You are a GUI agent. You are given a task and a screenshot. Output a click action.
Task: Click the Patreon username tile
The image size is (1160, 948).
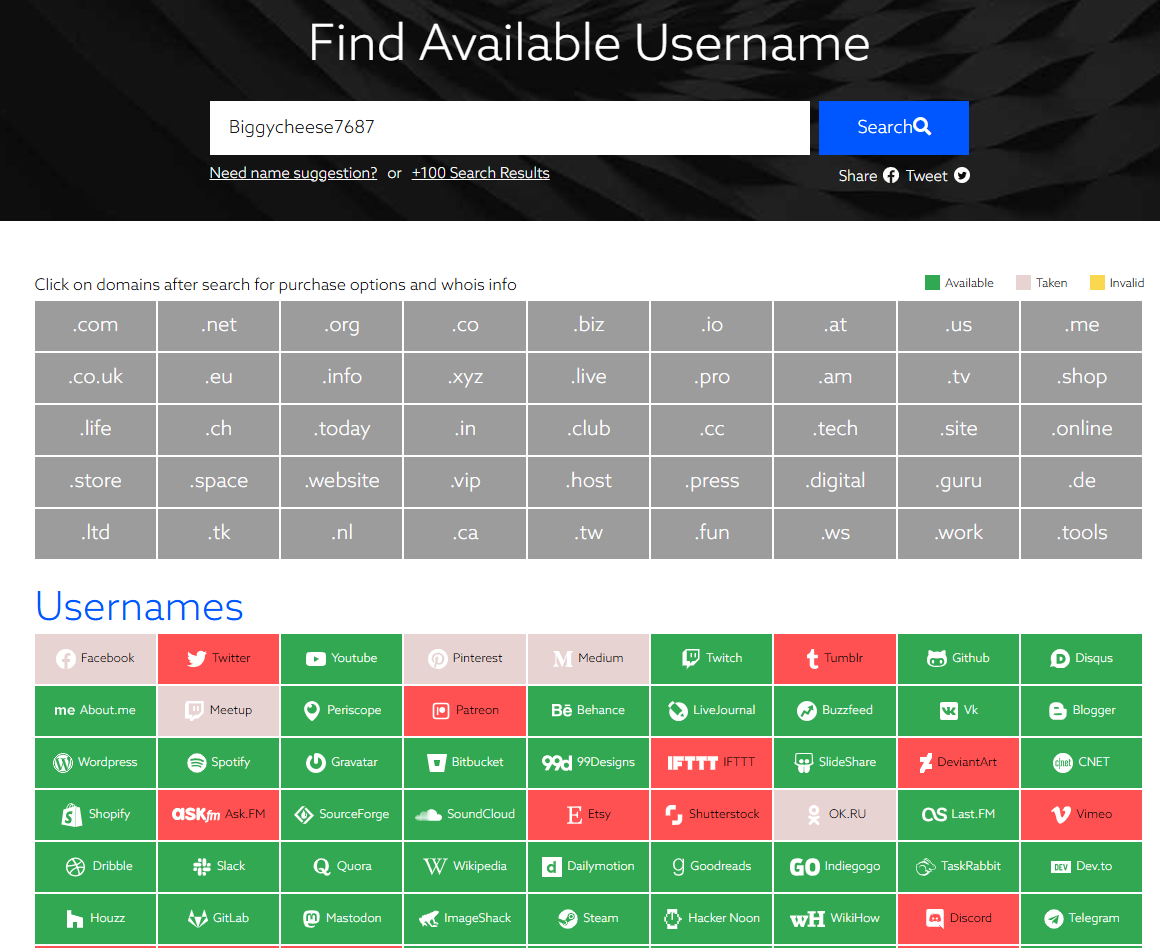point(465,710)
